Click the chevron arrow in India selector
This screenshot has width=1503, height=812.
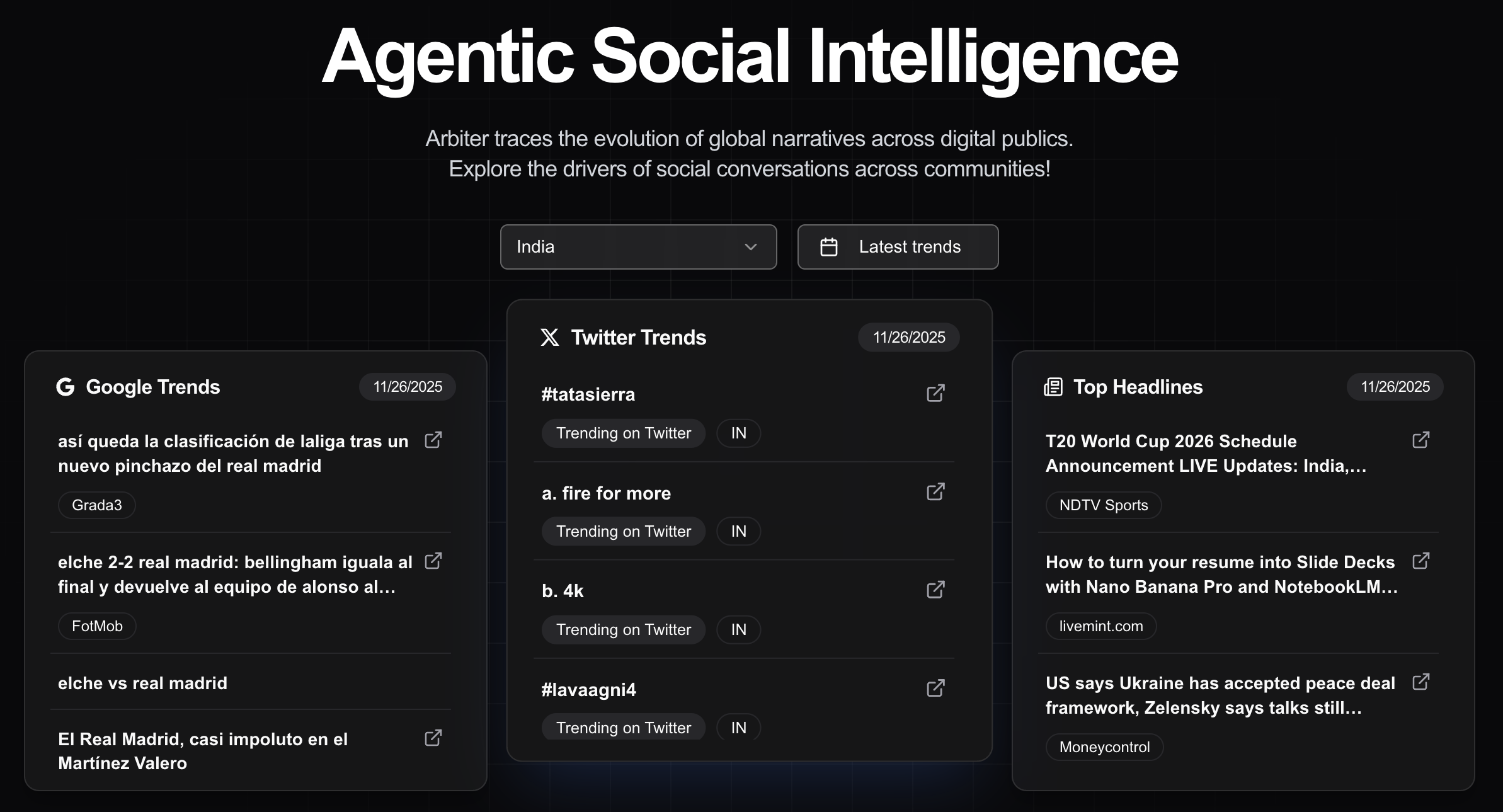(x=750, y=247)
